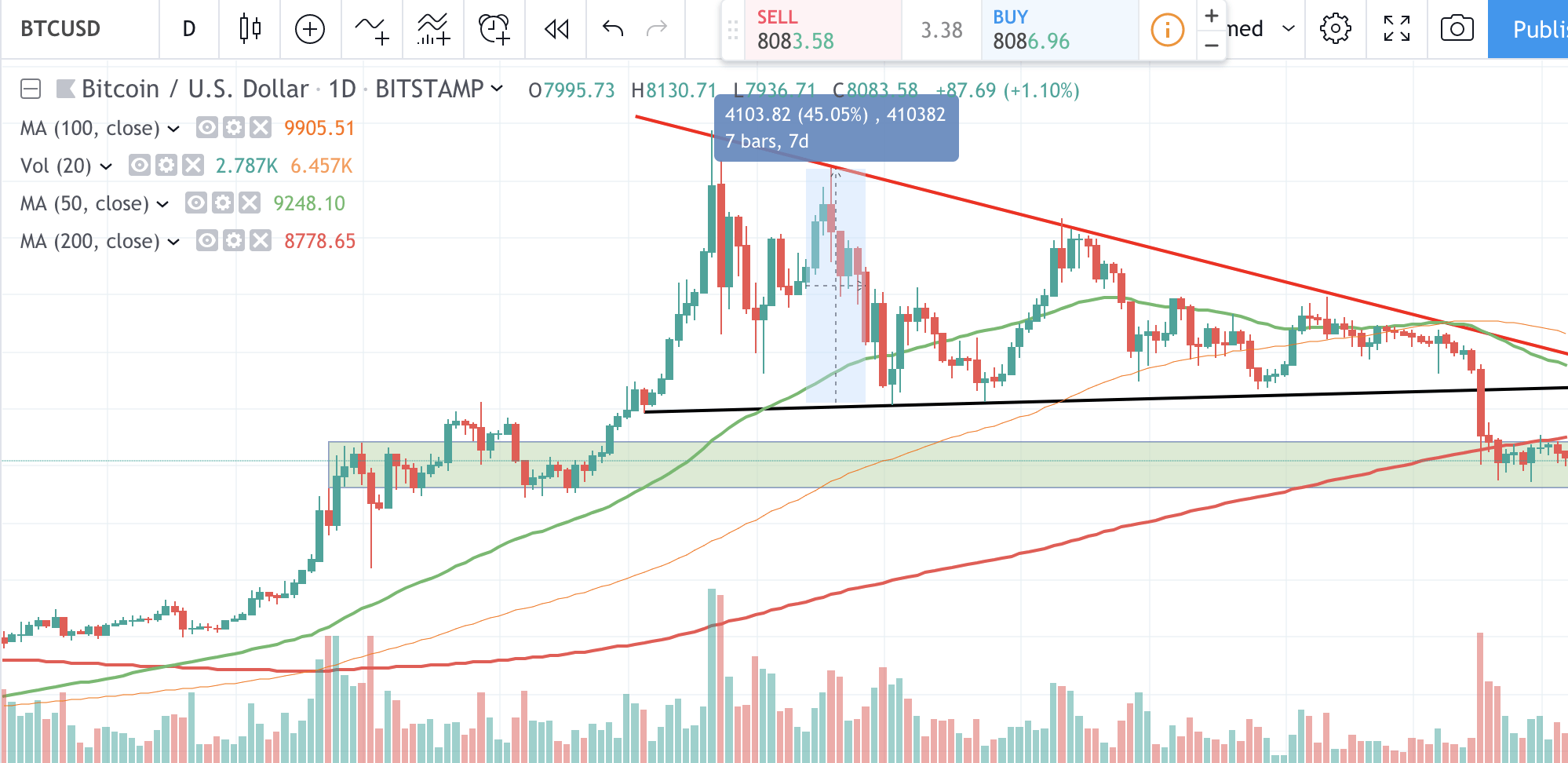
Task: Click the 6.457K volume average value
Action: click(321, 166)
